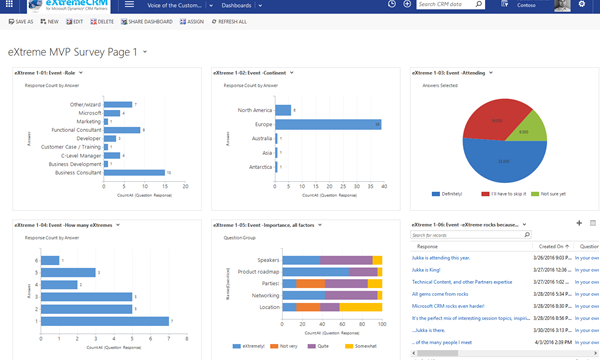Click Delete in the command bar

tap(102, 22)
